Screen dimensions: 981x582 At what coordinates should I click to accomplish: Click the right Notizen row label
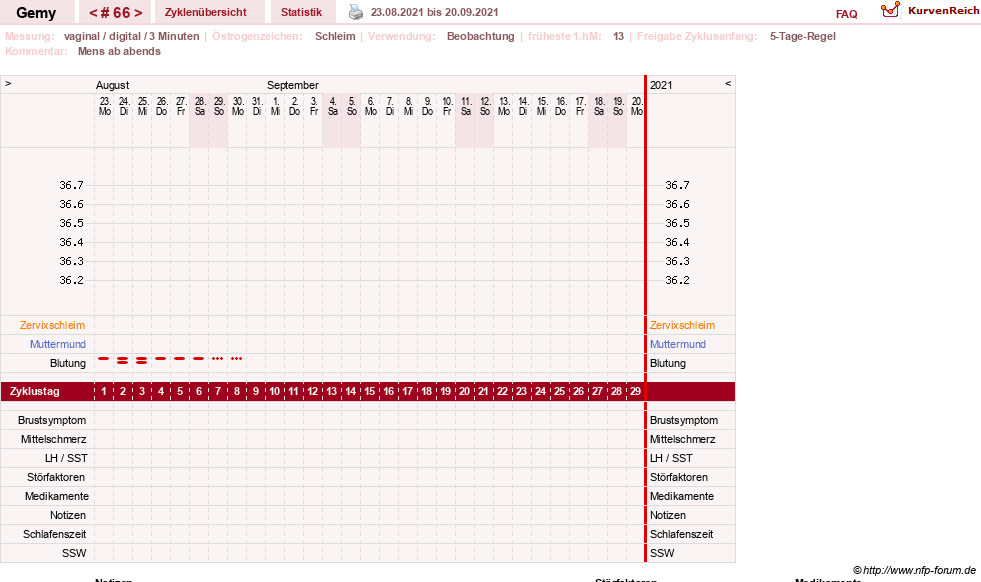pos(668,515)
